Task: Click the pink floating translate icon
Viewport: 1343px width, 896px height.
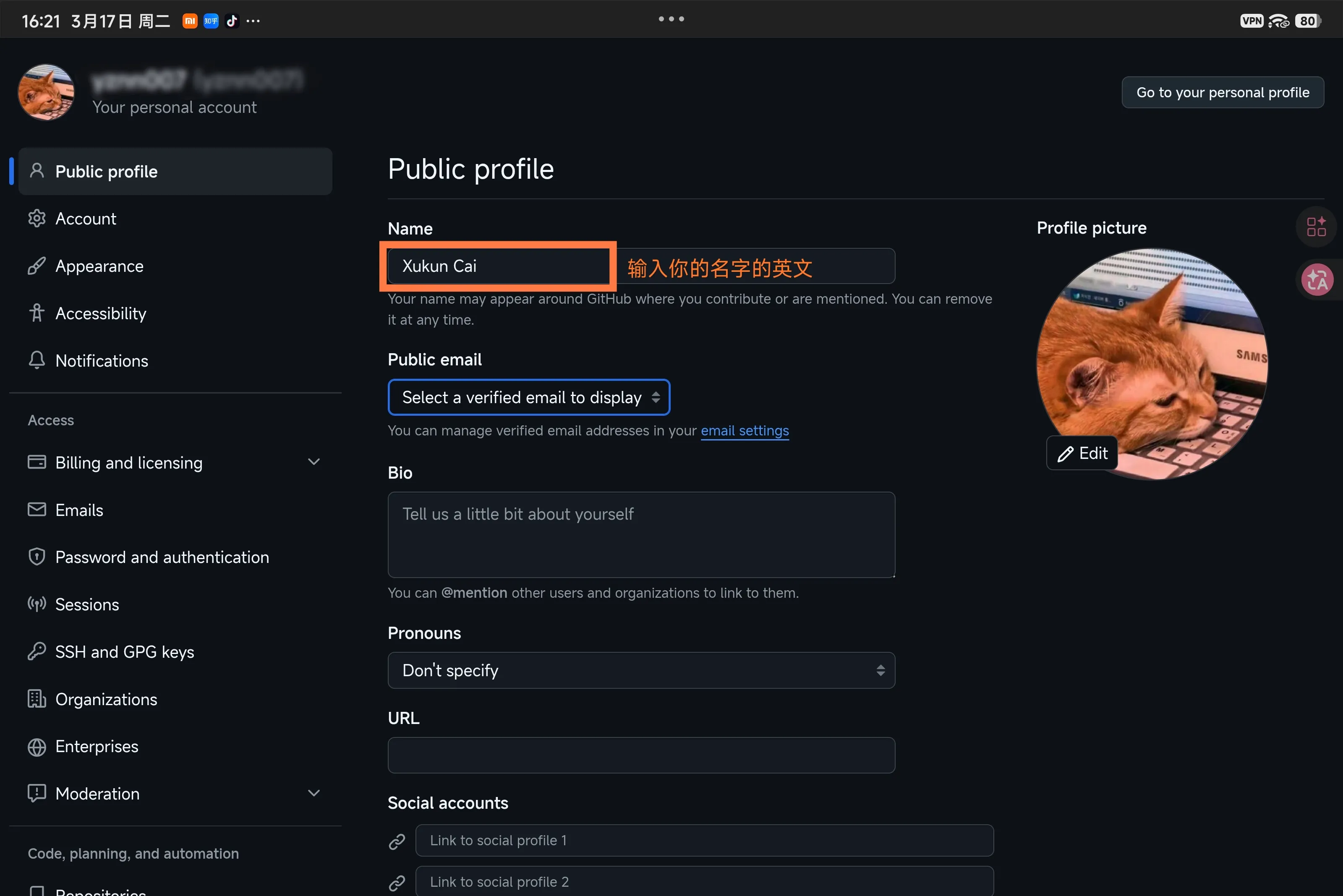Action: click(1317, 279)
